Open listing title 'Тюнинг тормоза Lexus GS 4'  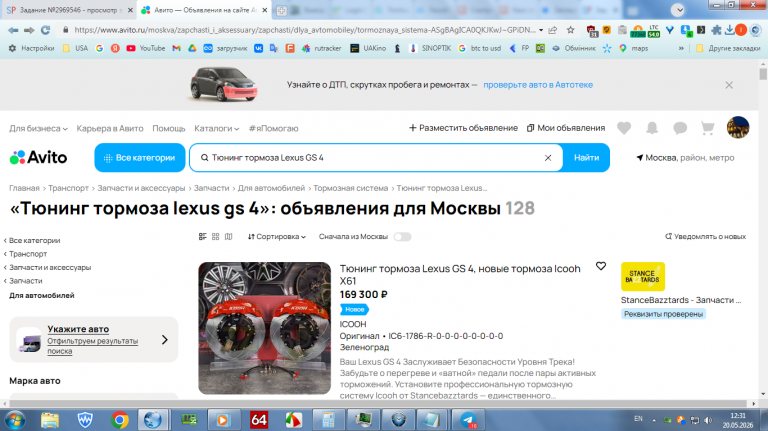tap(460, 275)
